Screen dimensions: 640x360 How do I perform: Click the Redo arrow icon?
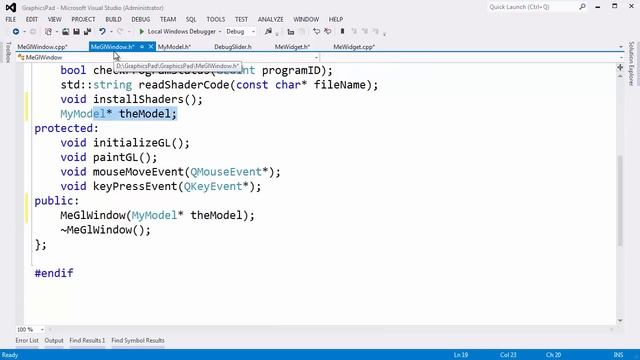point(120,31)
